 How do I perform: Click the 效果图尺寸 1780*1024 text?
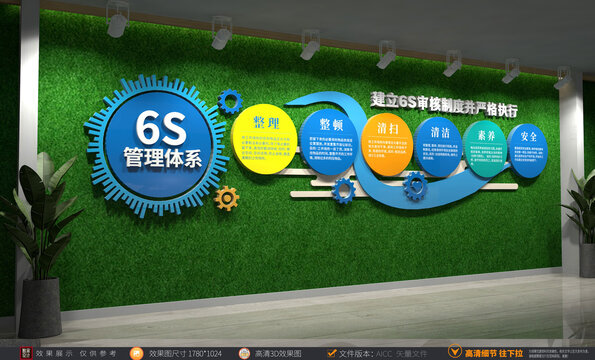185,354
